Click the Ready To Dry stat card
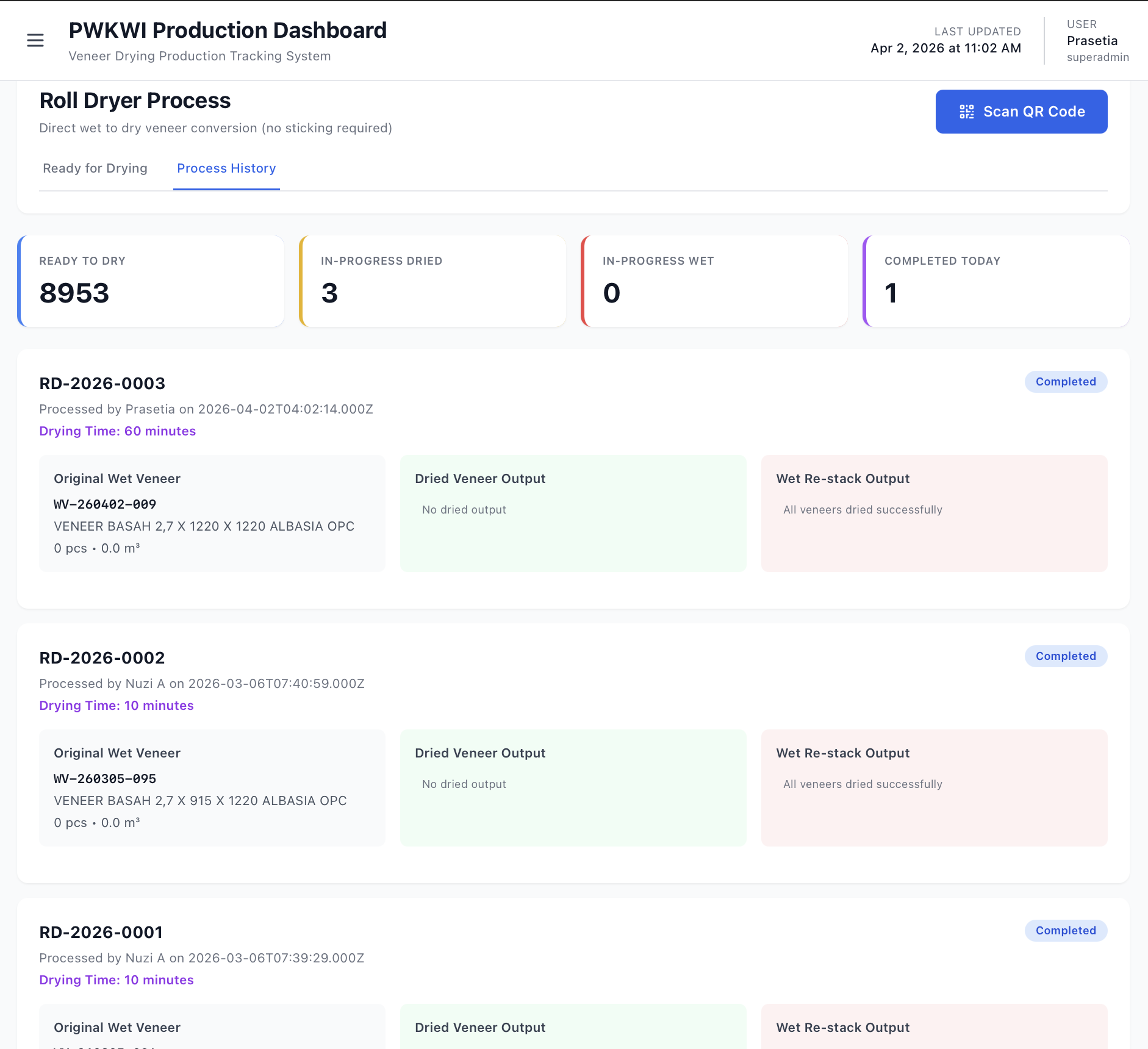 (151, 281)
